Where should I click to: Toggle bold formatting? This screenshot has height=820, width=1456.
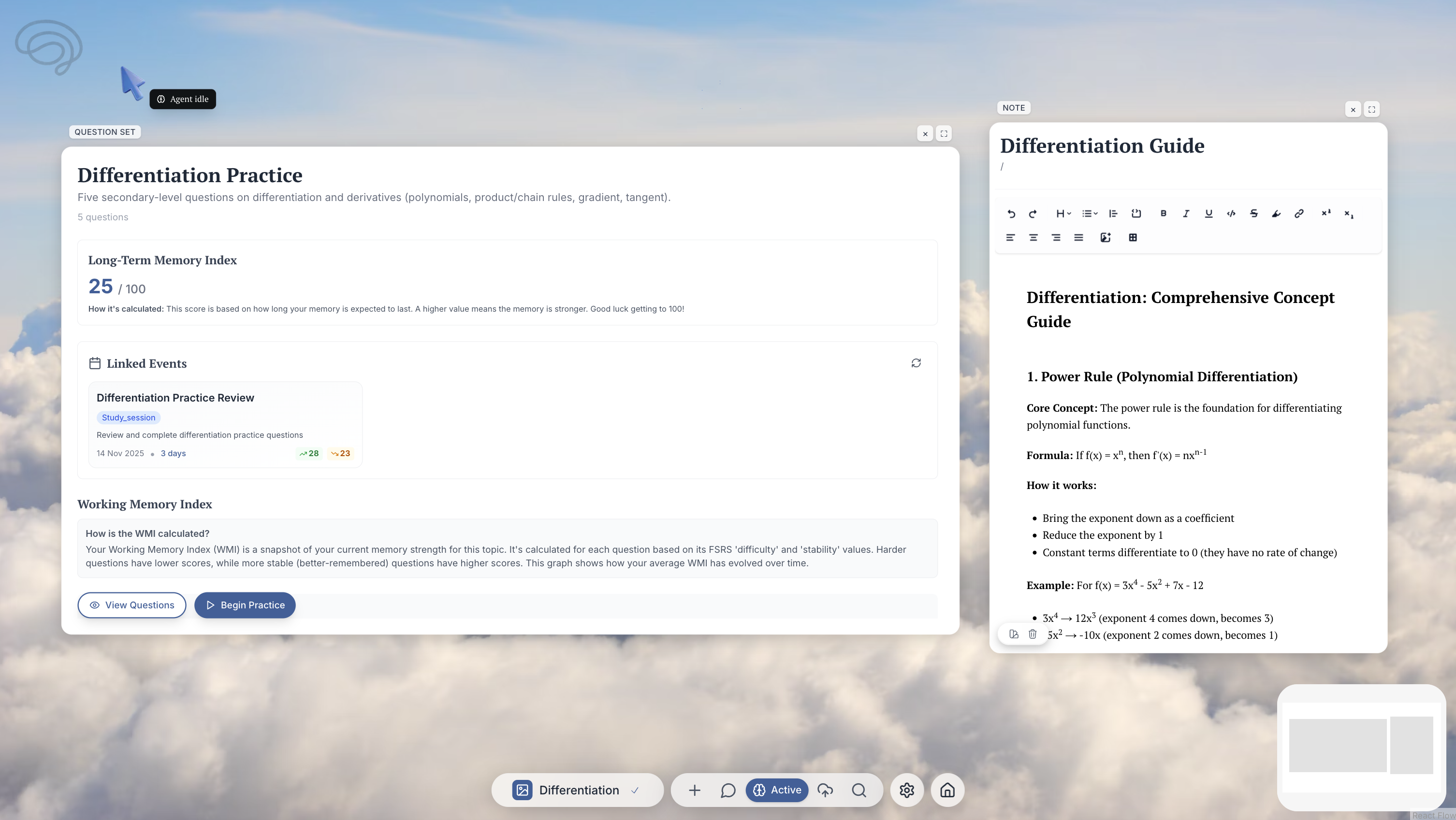tap(1163, 214)
